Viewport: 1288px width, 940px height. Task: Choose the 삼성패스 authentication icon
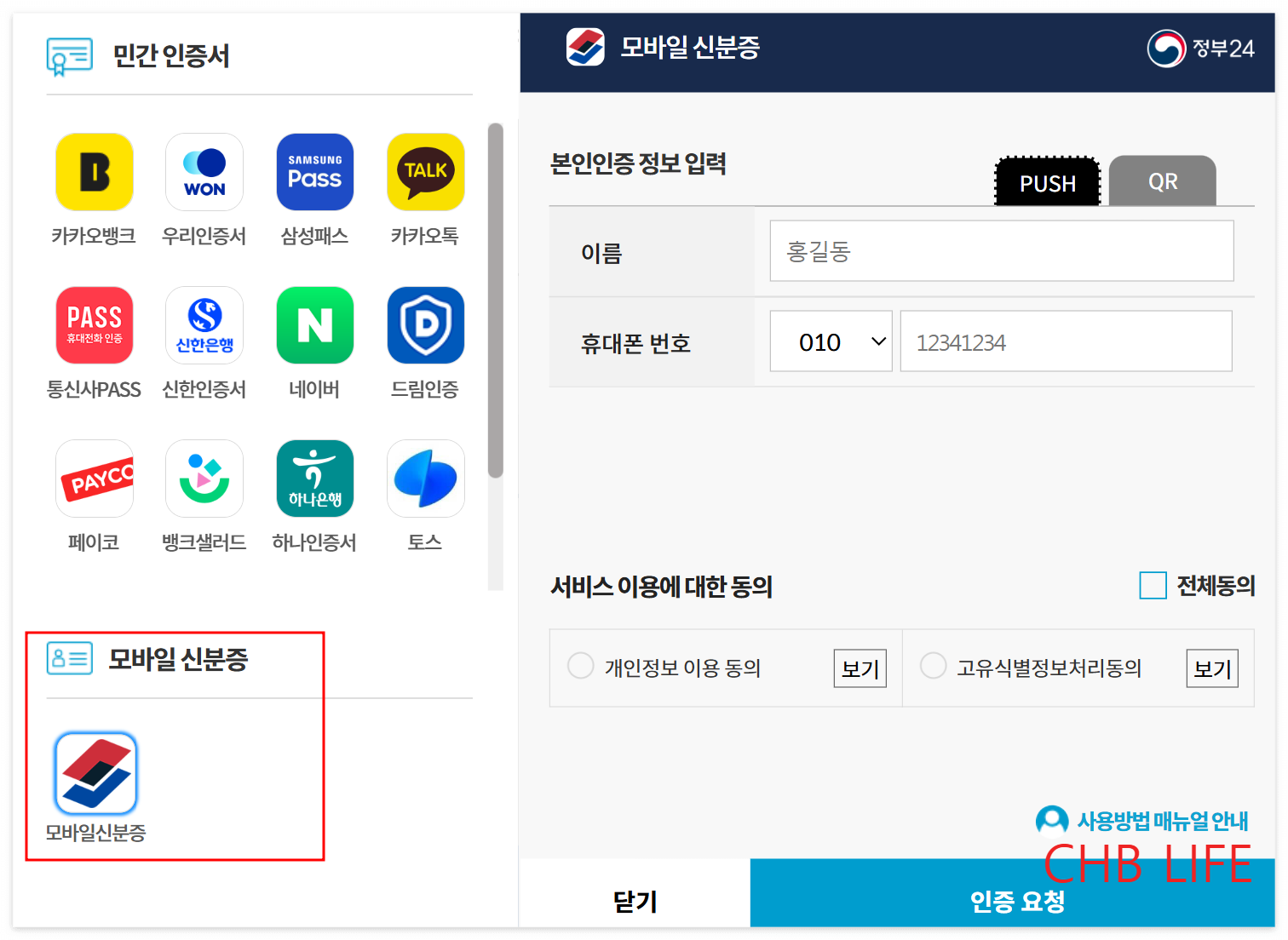(x=314, y=171)
